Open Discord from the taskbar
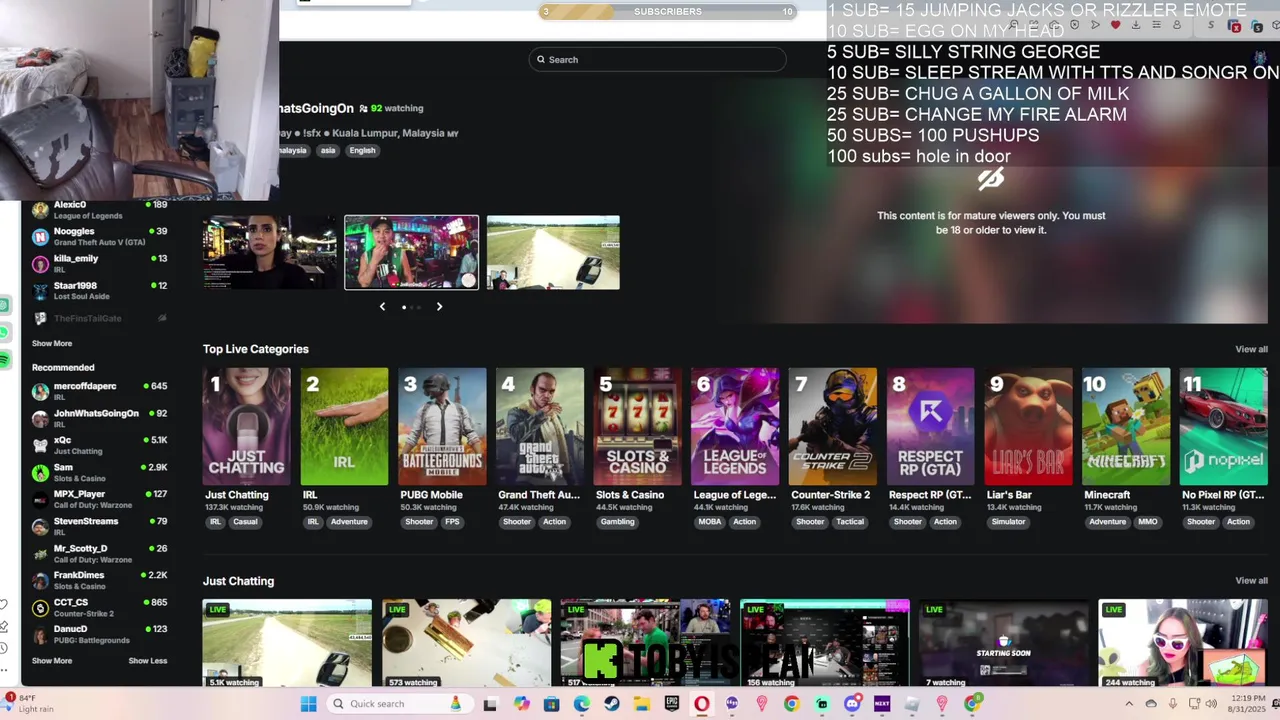 pyautogui.click(x=852, y=704)
